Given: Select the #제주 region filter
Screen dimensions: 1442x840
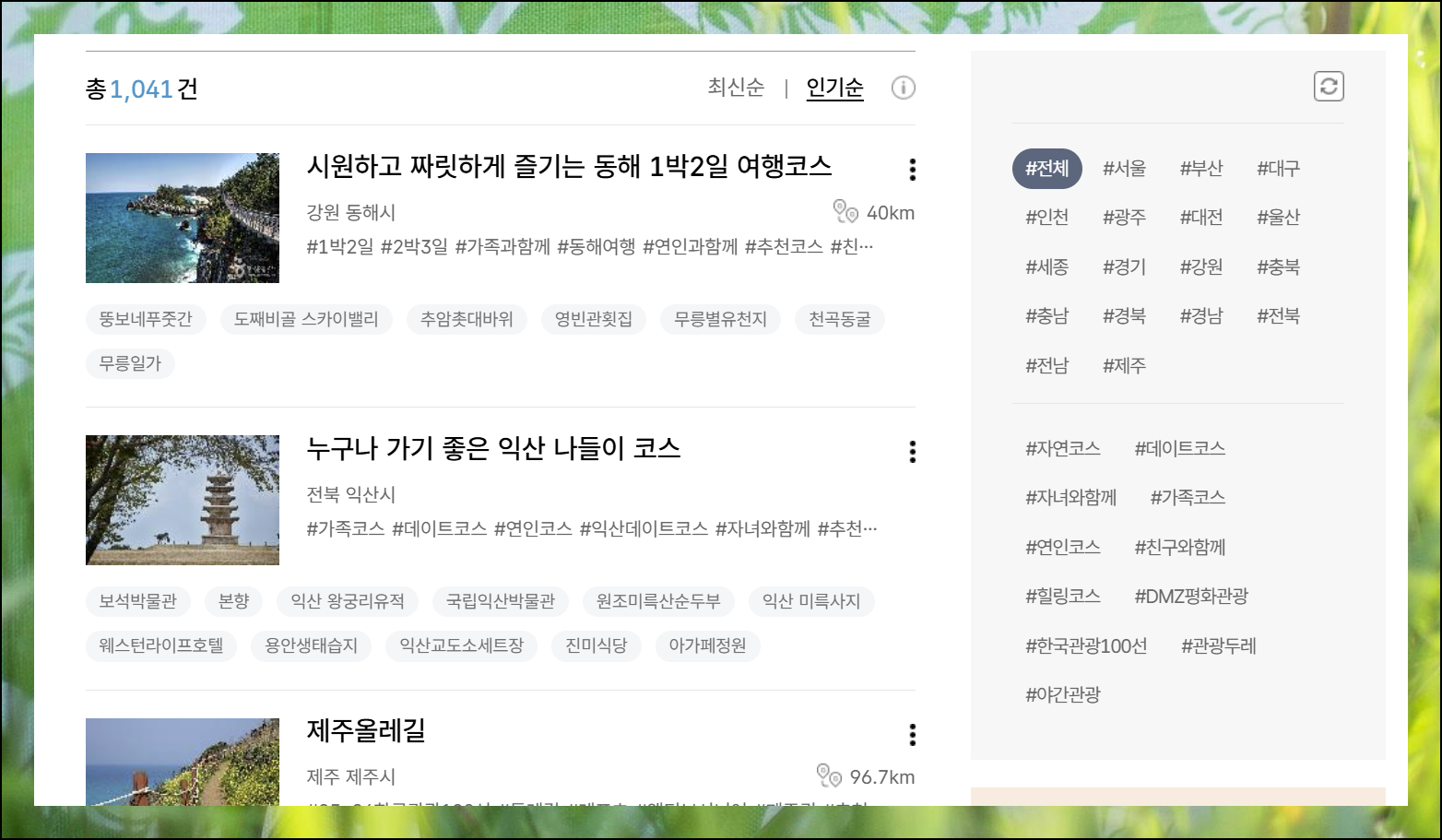Looking at the screenshot, I should click(1124, 366).
